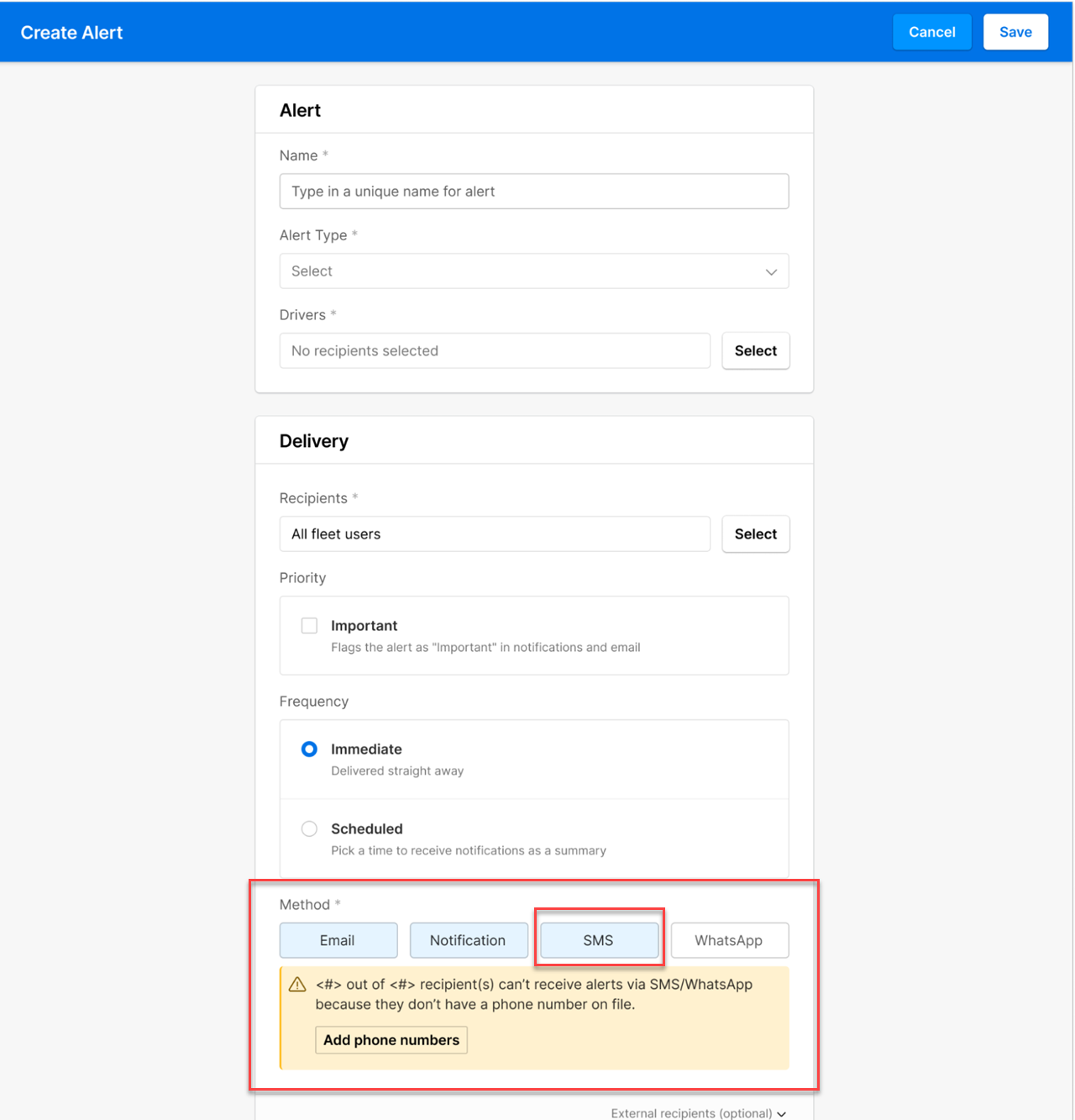The height and width of the screenshot is (1120, 1075).
Task: Click the Alert Type chevron arrow
Action: pyautogui.click(x=771, y=272)
